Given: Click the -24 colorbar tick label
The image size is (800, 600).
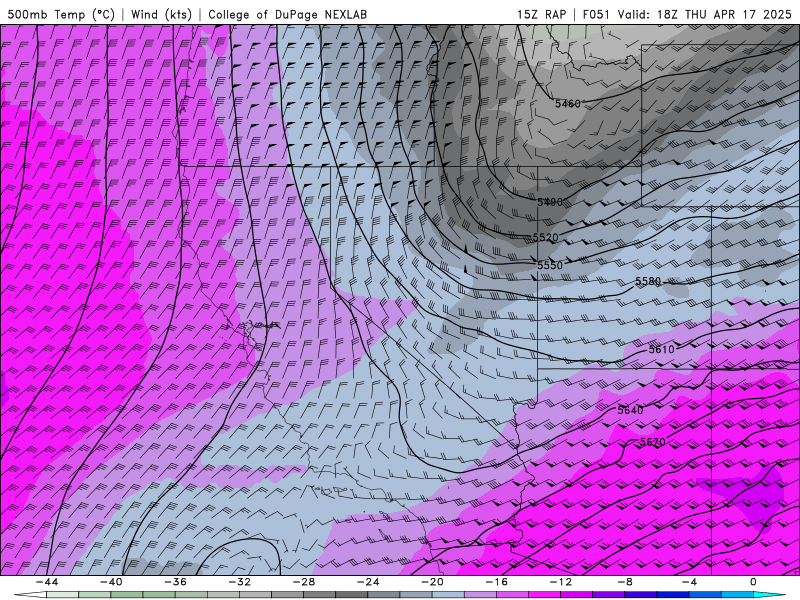Looking at the screenshot, I should (x=368, y=582).
